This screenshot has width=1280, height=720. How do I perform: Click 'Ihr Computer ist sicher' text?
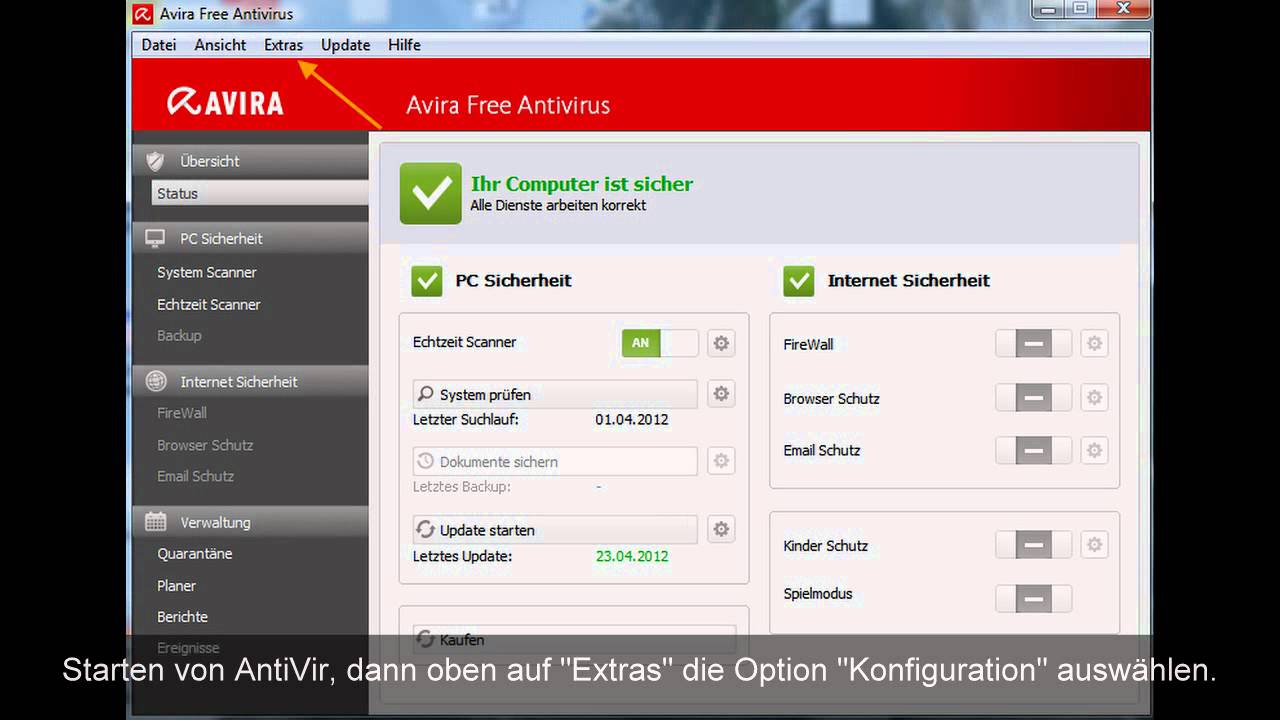pyautogui.click(x=582, y=184)
